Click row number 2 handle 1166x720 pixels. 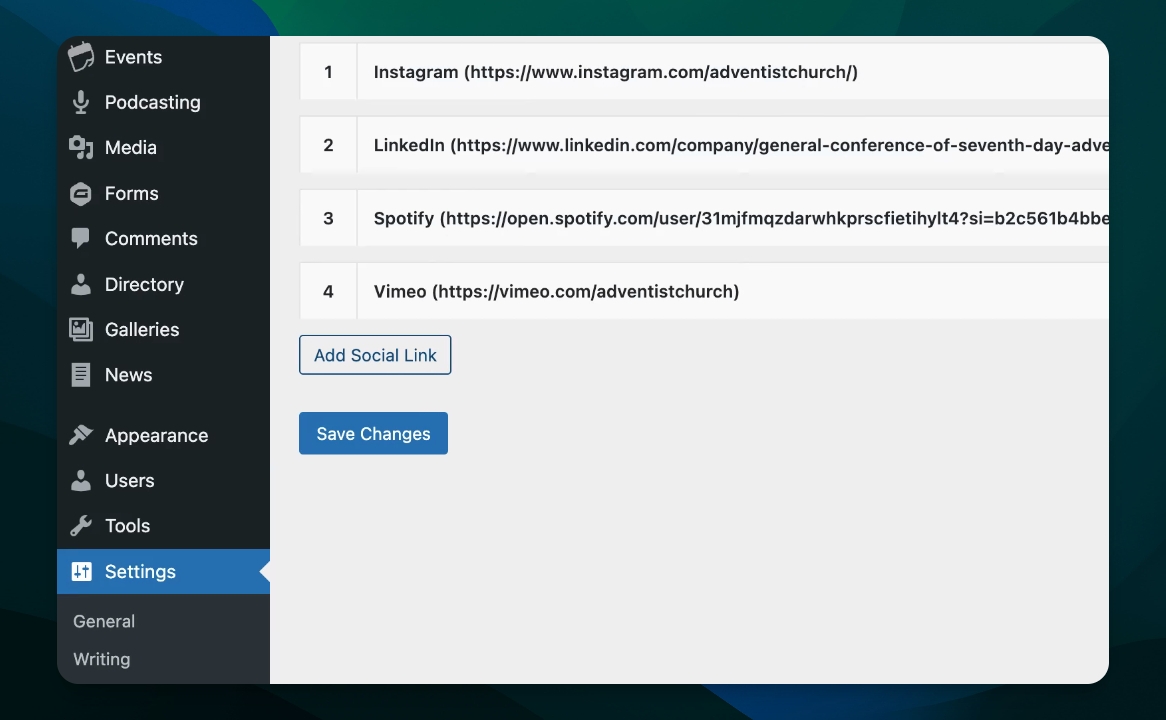(x=328, y=144)
